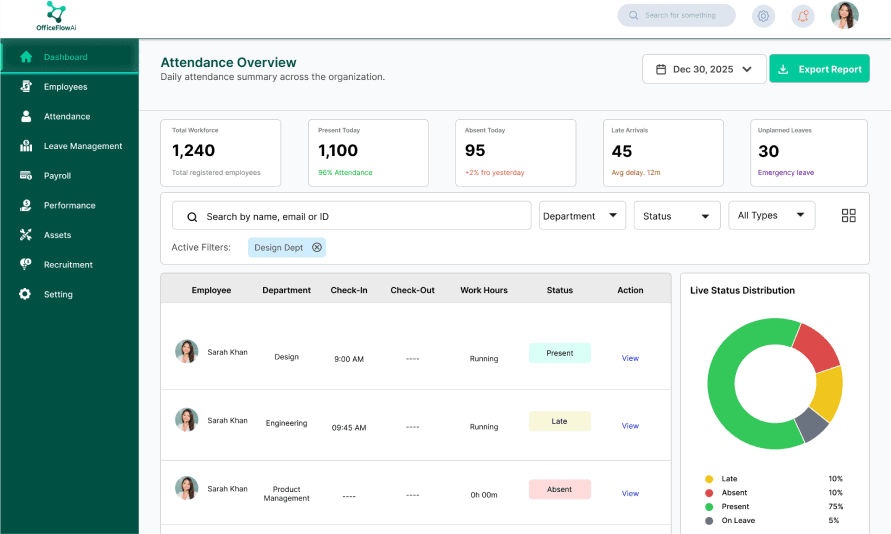Screen dimensions: 891x534
Task: Click the Work Hours column header
Action: click(484, 290)
